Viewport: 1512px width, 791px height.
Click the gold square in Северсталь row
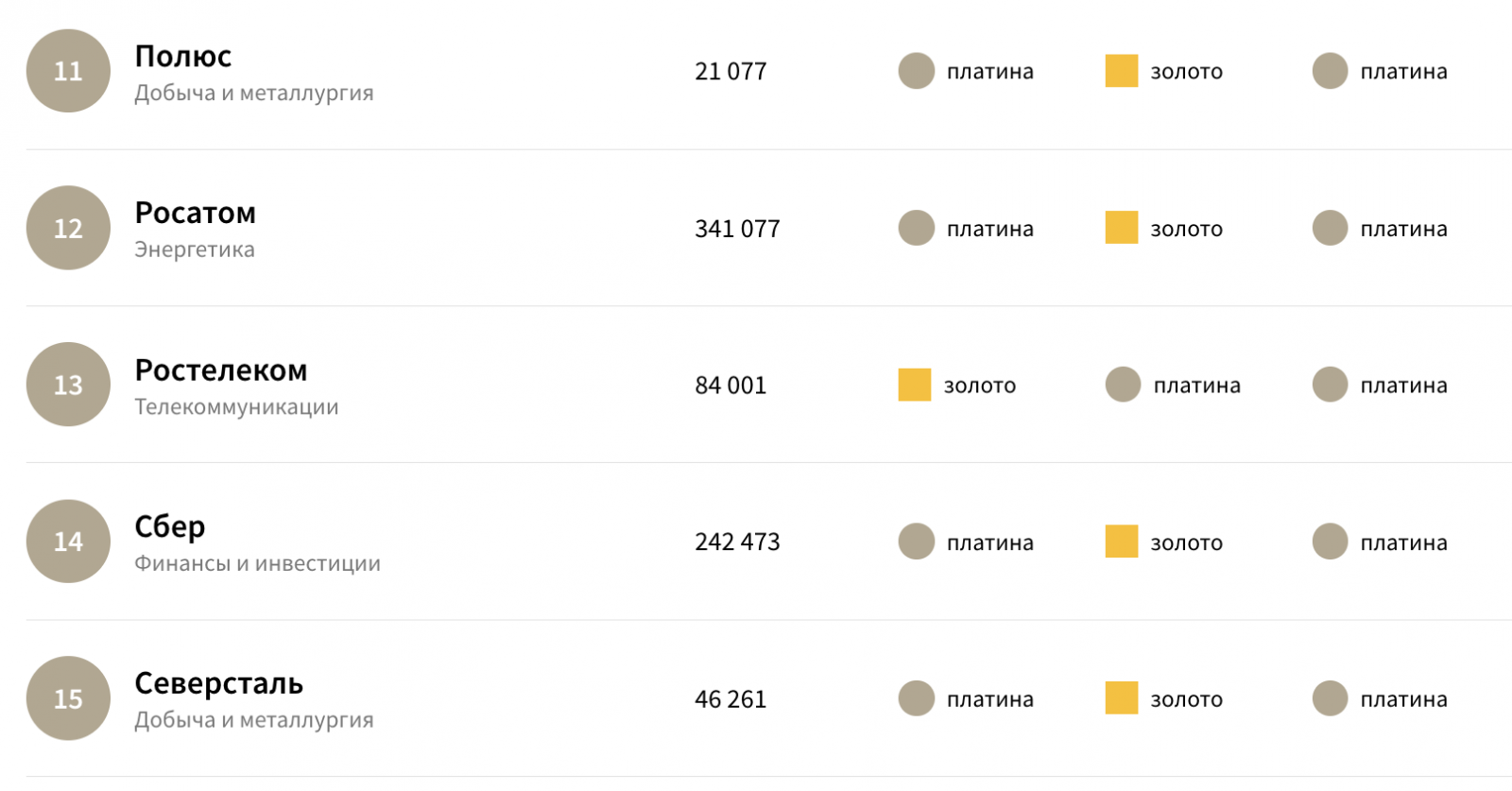(x=1121, y=698)
